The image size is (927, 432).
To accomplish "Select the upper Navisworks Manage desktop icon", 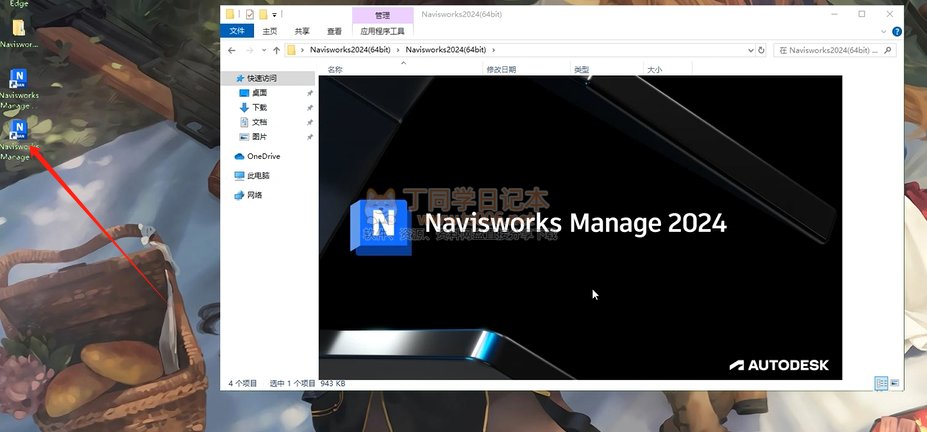I will [x=18, y=80].
